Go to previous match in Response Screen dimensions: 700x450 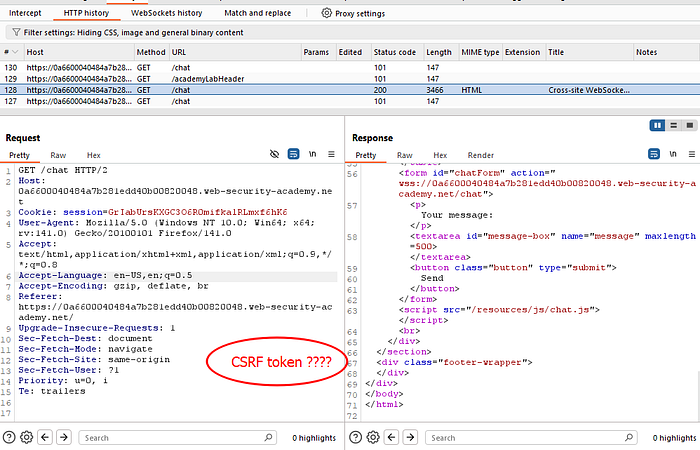[392, 437]
